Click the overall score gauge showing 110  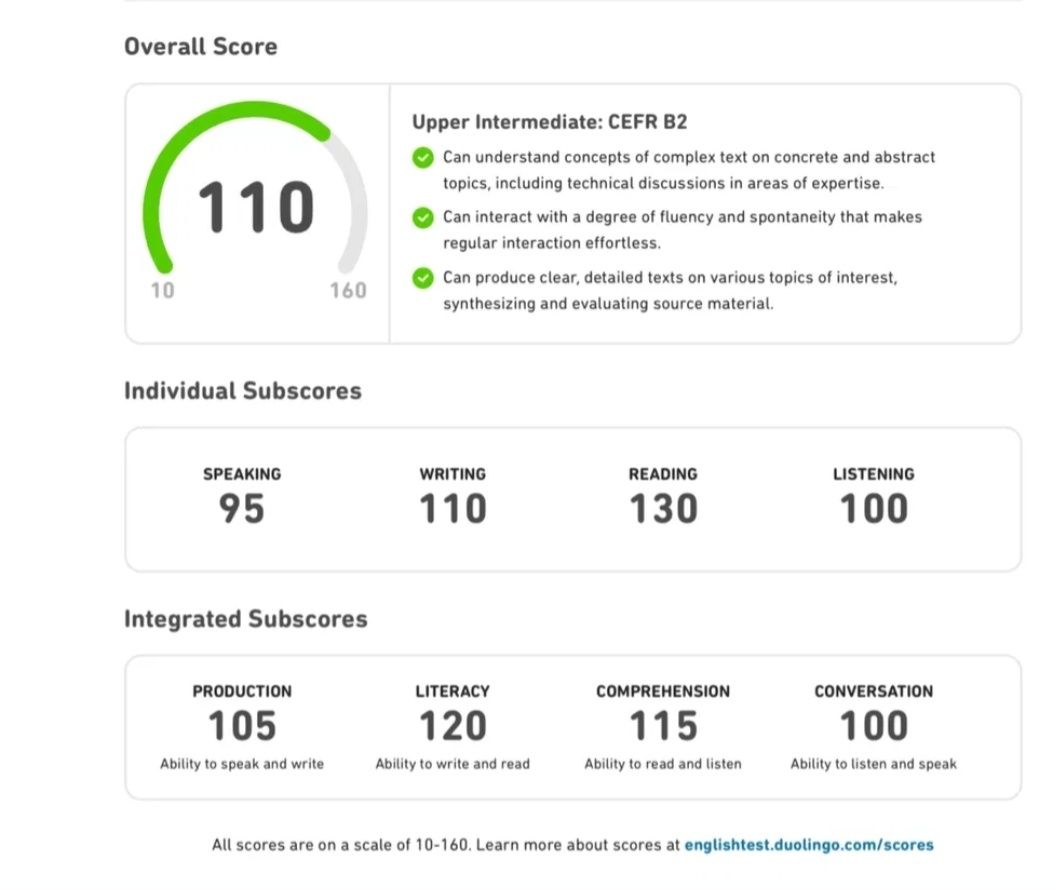pyautogui.click(x=256, y=199)
